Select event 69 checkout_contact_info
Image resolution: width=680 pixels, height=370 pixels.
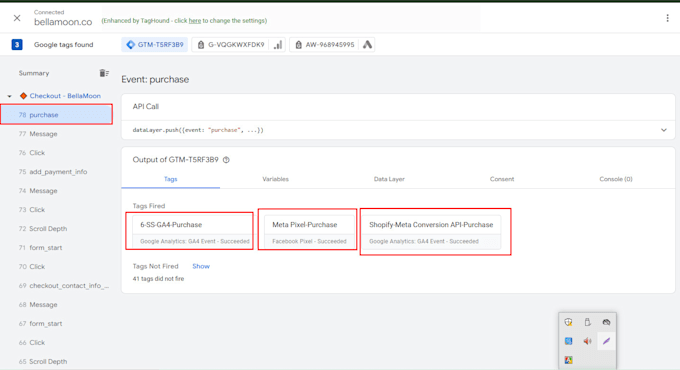pos(57,285)
